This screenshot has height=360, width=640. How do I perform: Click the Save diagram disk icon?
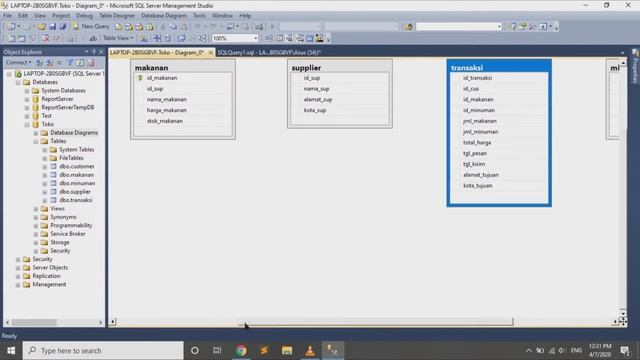(x=52, y=27)
